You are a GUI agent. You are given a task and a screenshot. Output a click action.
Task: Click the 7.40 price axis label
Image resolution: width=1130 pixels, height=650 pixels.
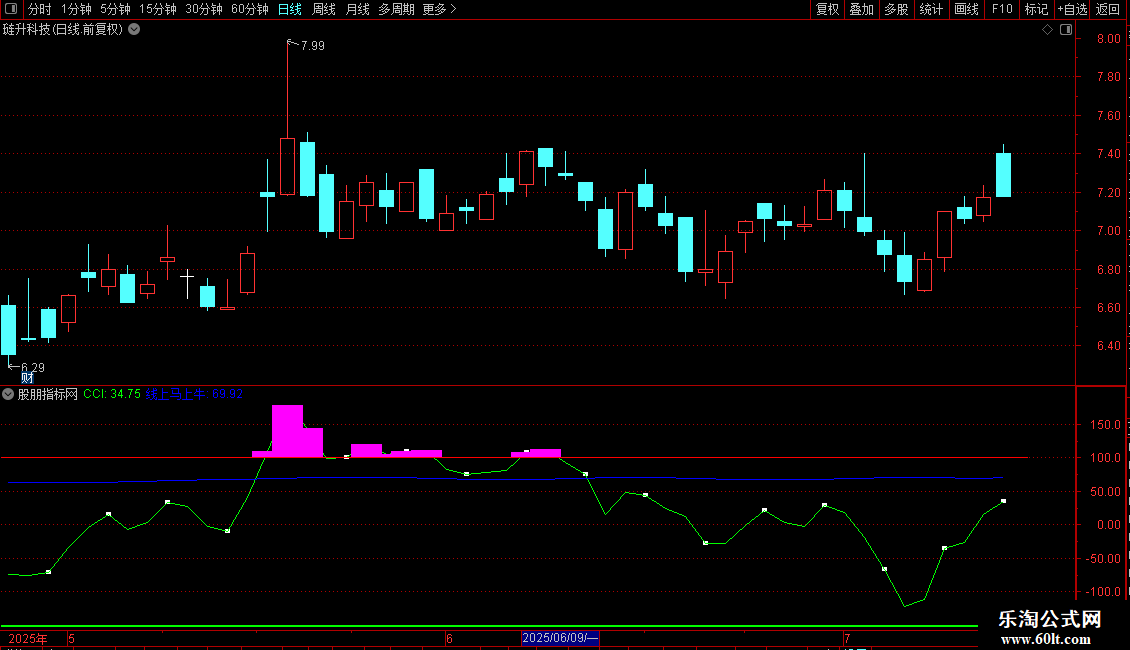point(1108,154)
